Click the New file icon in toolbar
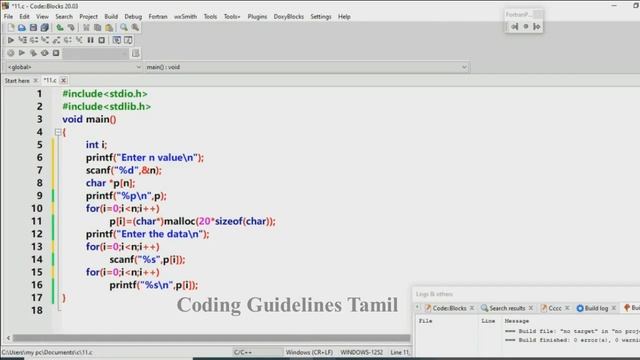 click(11, 27)
